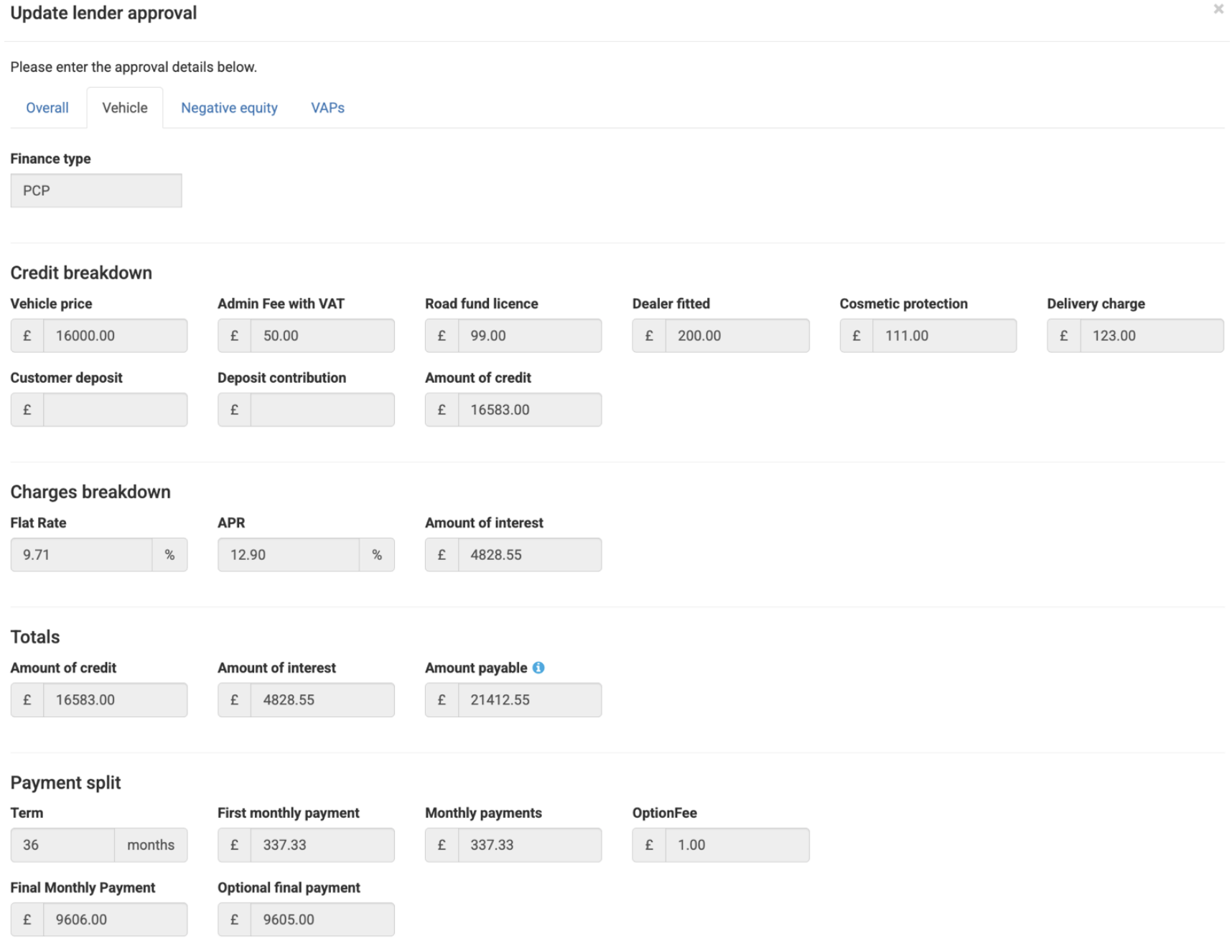Focus the Admin Fee with VAT field
1232x952 pixels.
[322, 336]
